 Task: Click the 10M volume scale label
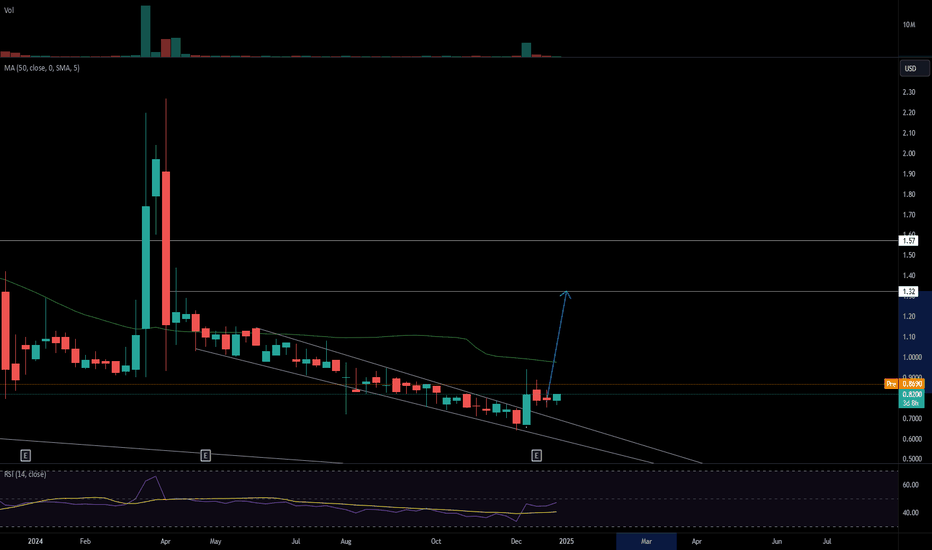pyautogui.click(x=908, y=25)
